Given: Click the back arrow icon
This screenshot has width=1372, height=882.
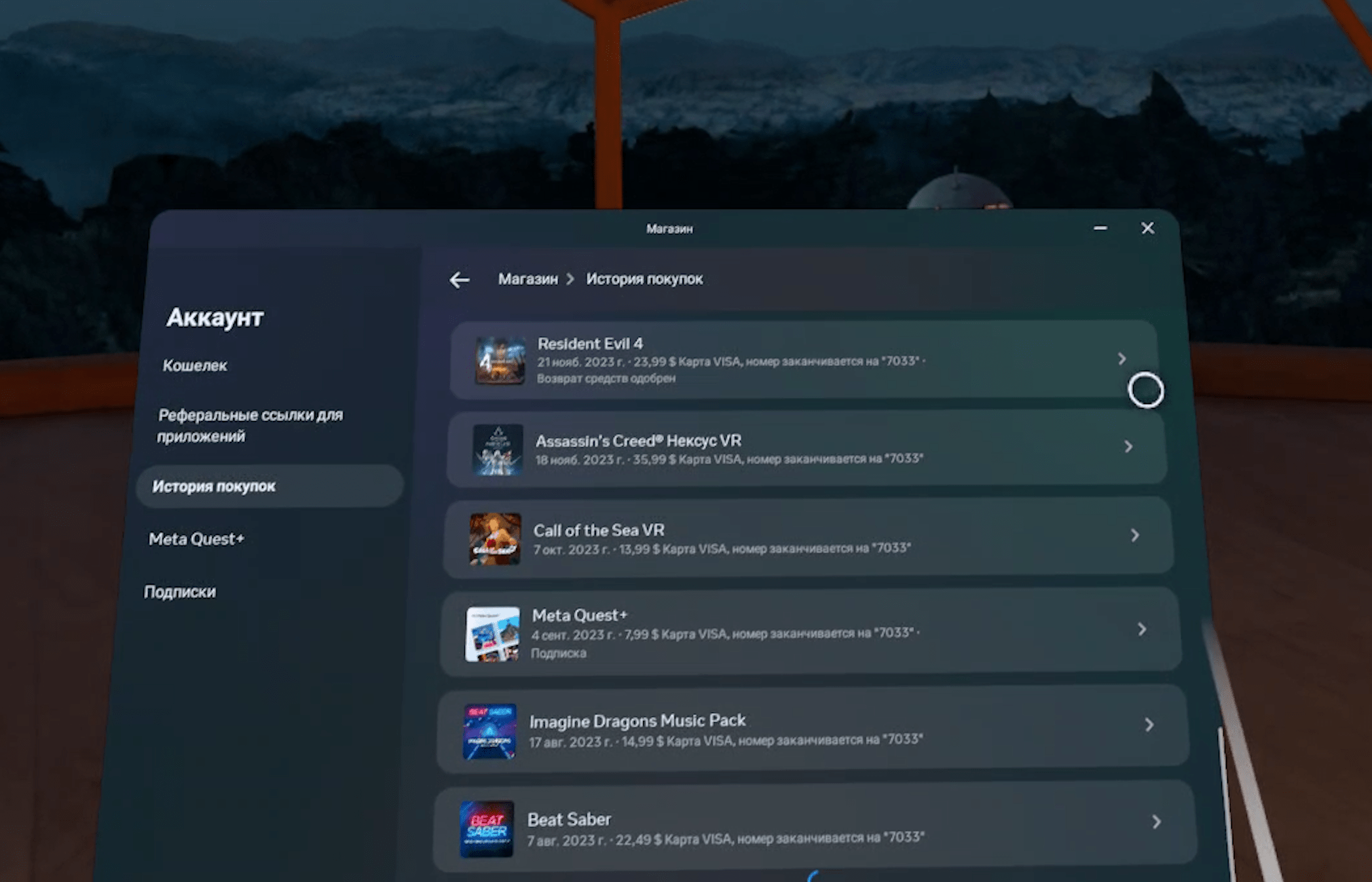Looking at the screenshot, I should (x=460, y=280).
